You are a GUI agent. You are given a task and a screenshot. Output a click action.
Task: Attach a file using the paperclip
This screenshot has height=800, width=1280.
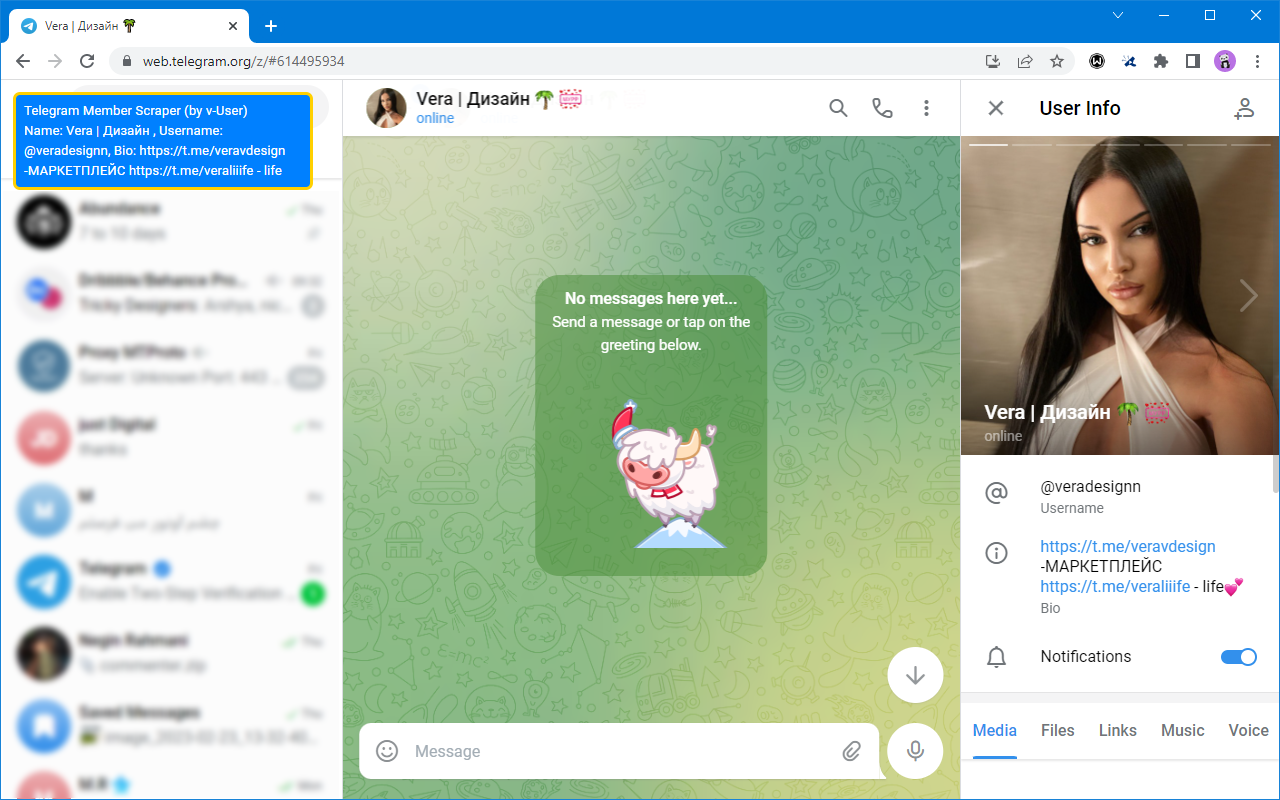852,751
